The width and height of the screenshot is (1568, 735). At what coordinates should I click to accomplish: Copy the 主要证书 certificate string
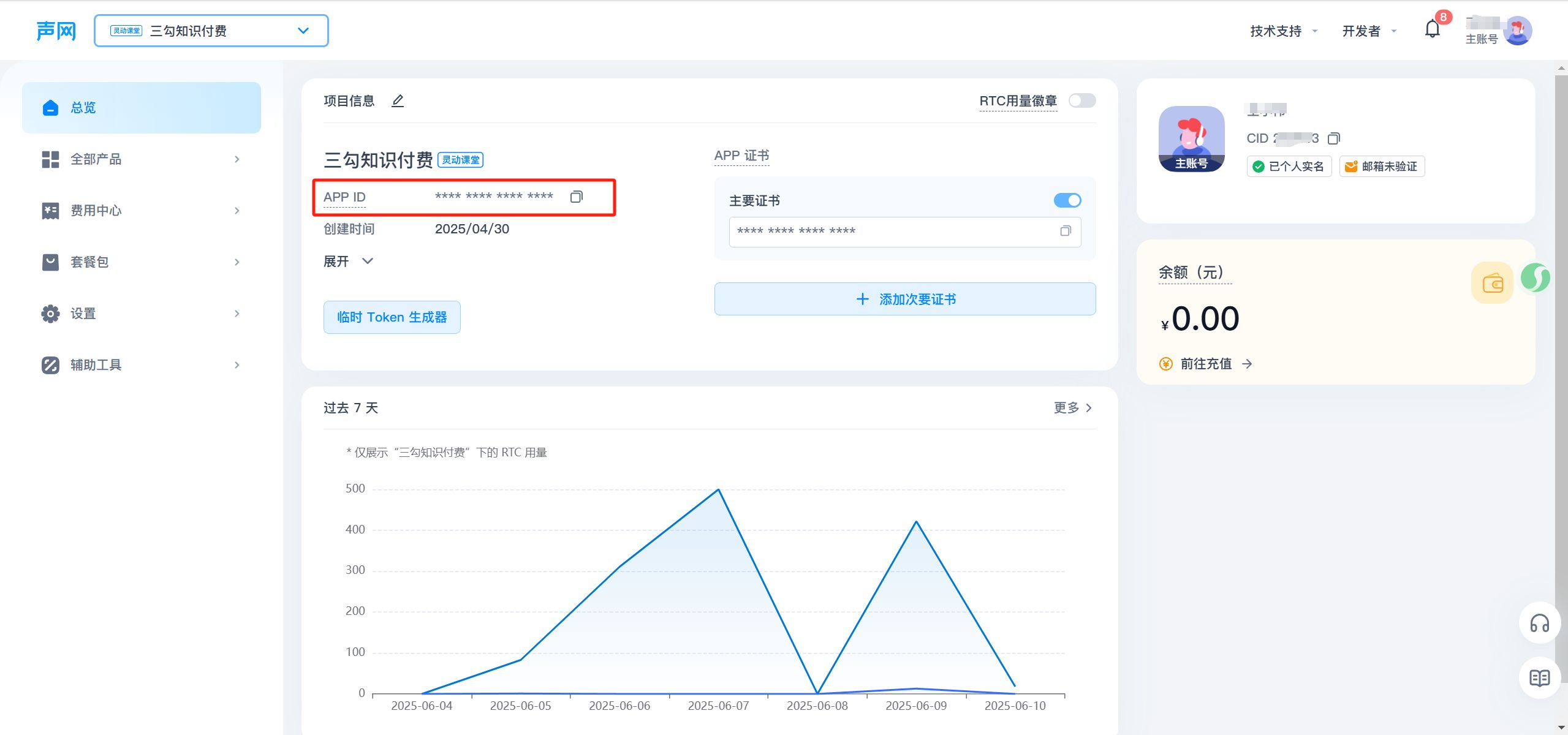(x=1066, y=231)
